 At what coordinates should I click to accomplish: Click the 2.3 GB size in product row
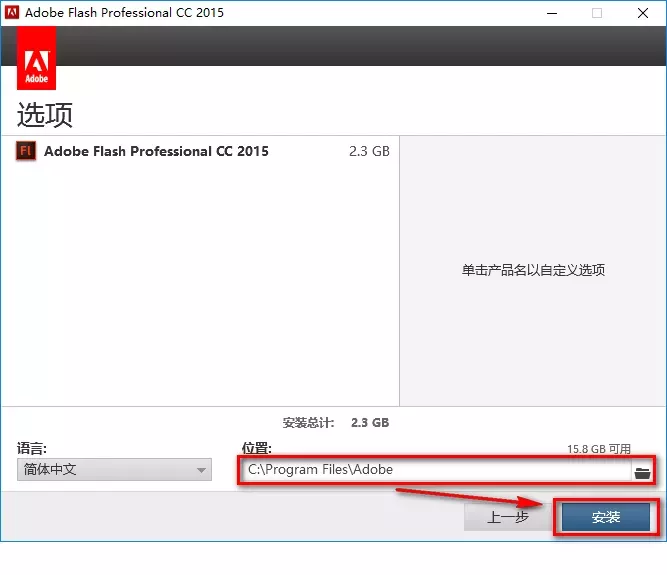(369, 152)
